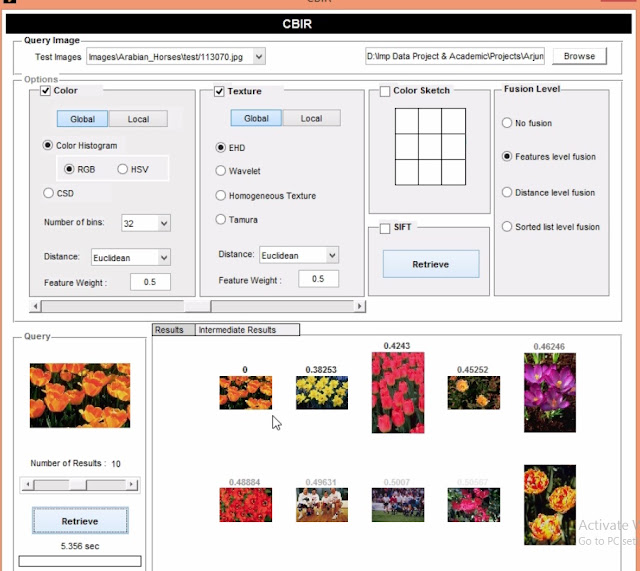Open the yellow flowers result 0.38253

[x=322, y=392]
